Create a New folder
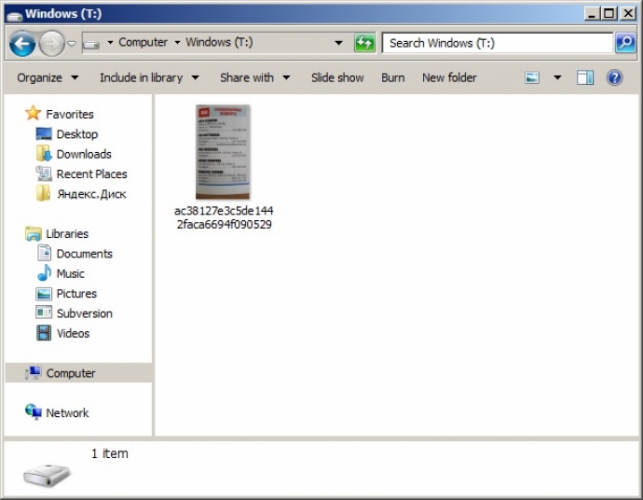643x500 pixels. (449, 78)
